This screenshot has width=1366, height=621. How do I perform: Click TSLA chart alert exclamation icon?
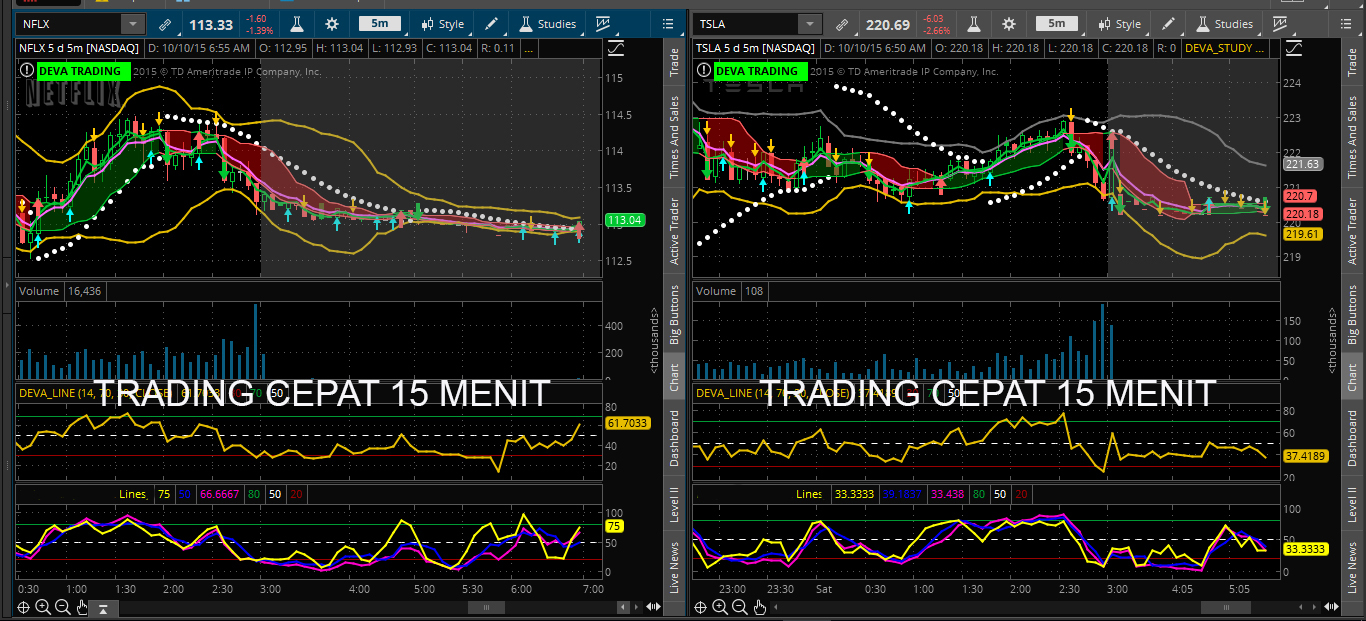coord(703,70)
